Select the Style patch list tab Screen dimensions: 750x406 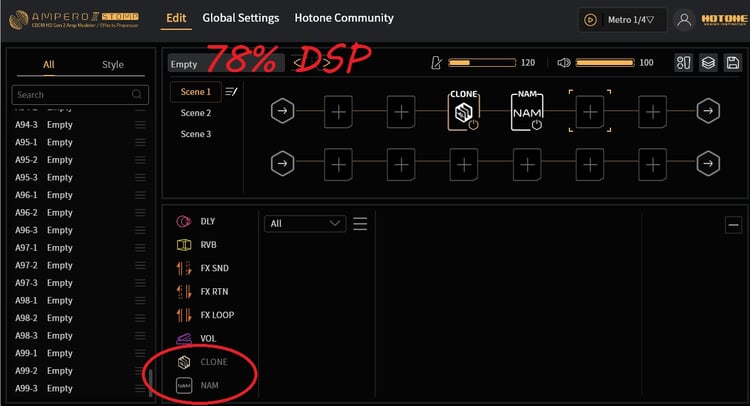113,65
